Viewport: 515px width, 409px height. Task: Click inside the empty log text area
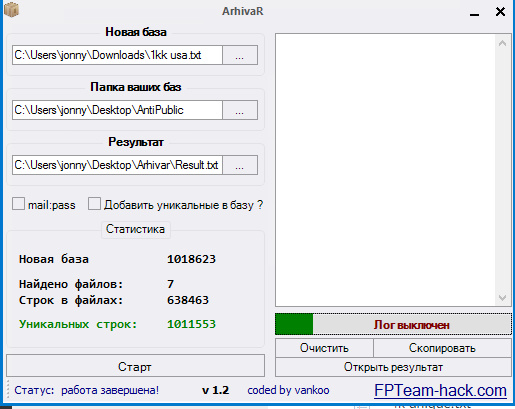point(385,170)
